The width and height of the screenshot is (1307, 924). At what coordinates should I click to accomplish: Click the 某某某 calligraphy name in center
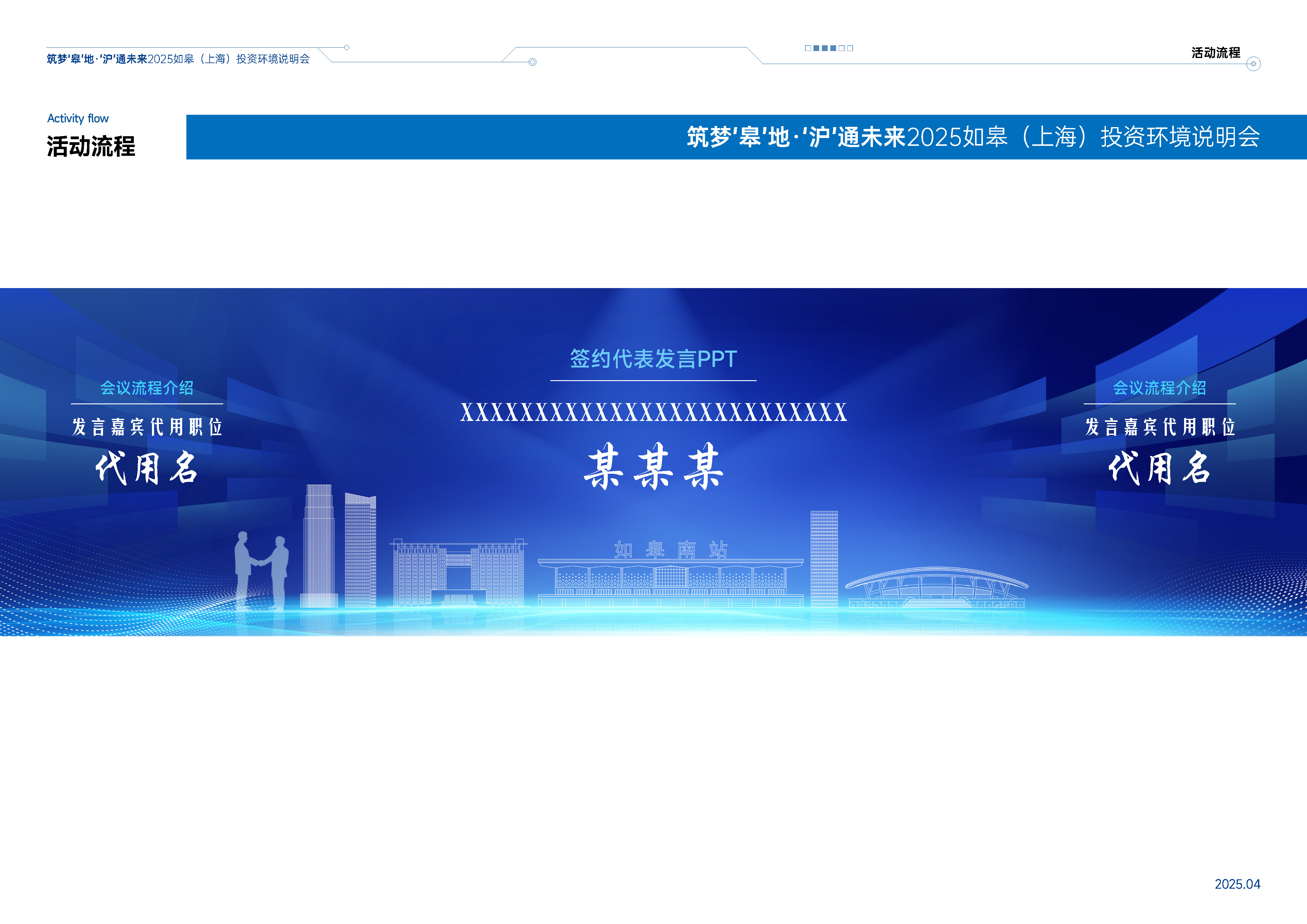653,467
